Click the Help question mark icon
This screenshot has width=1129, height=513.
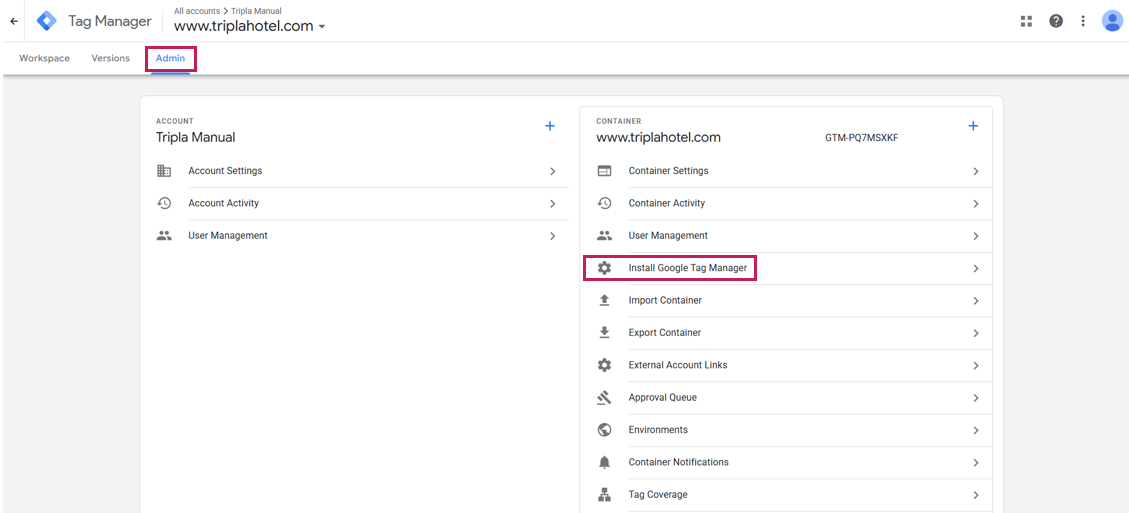pos(1056,21)
